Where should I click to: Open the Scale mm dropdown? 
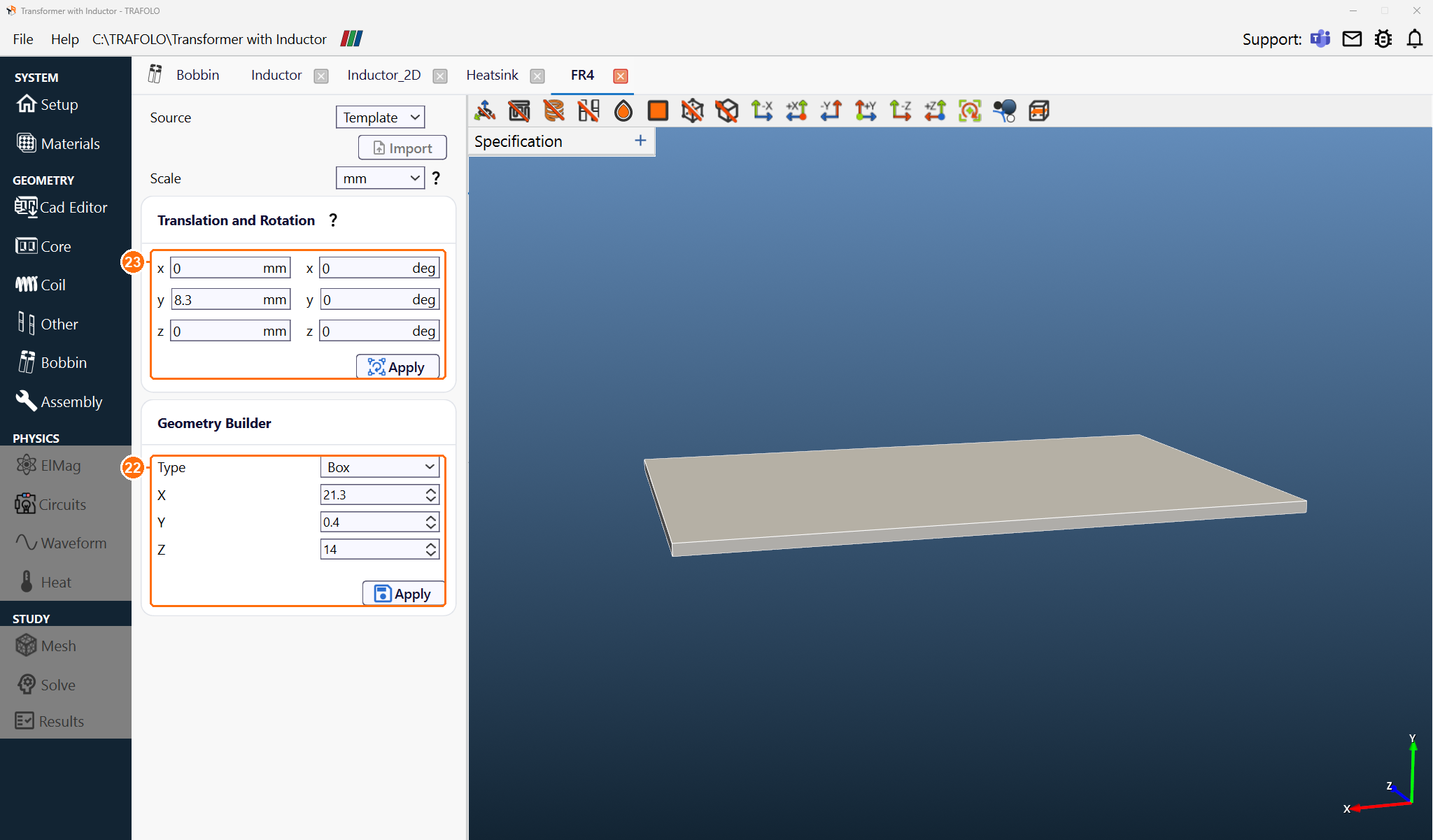coord(380,178)
